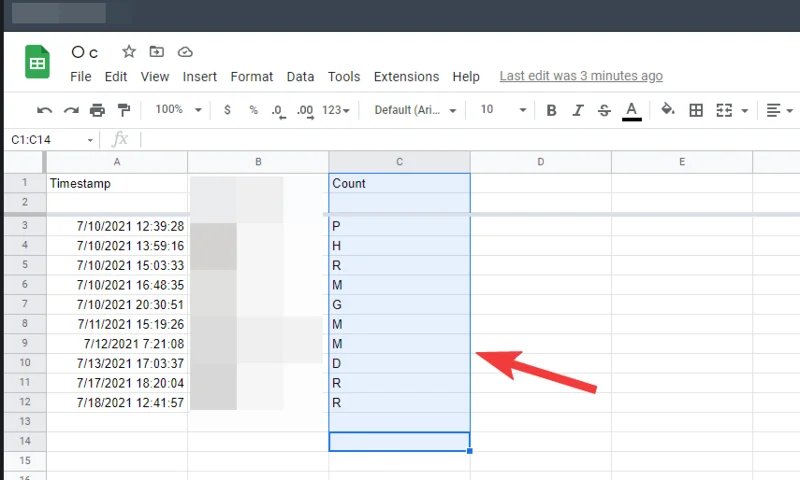
Task: Open the font size dropdown
Action: [498, 110]
